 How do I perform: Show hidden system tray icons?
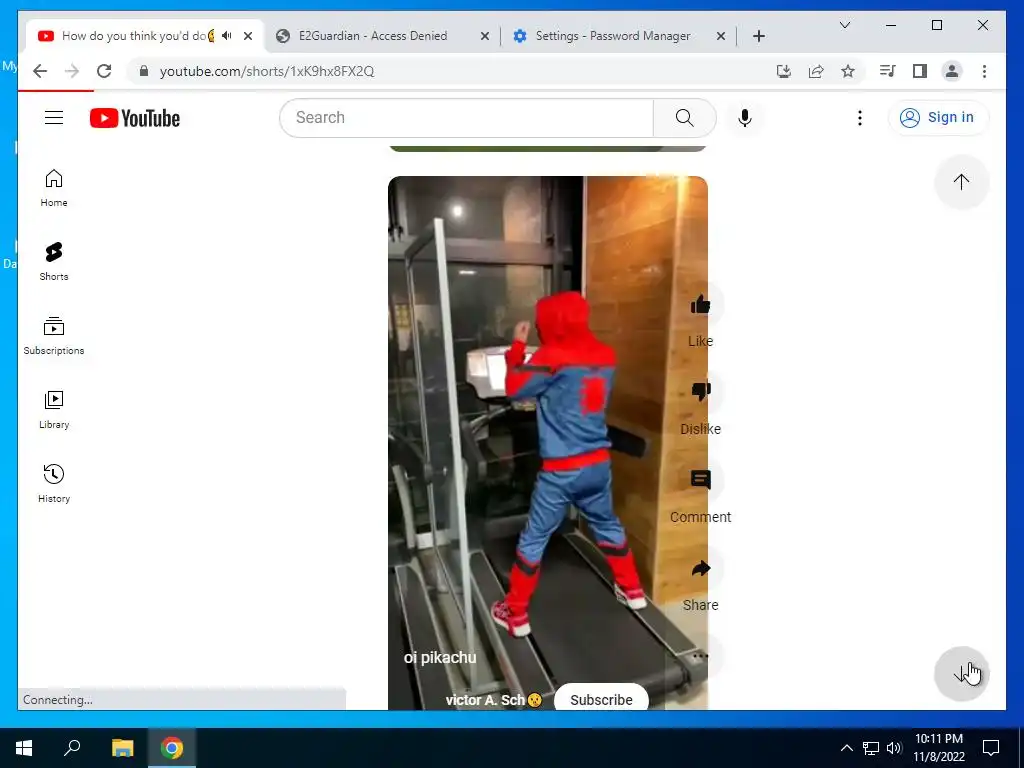(x=846, y=748)
